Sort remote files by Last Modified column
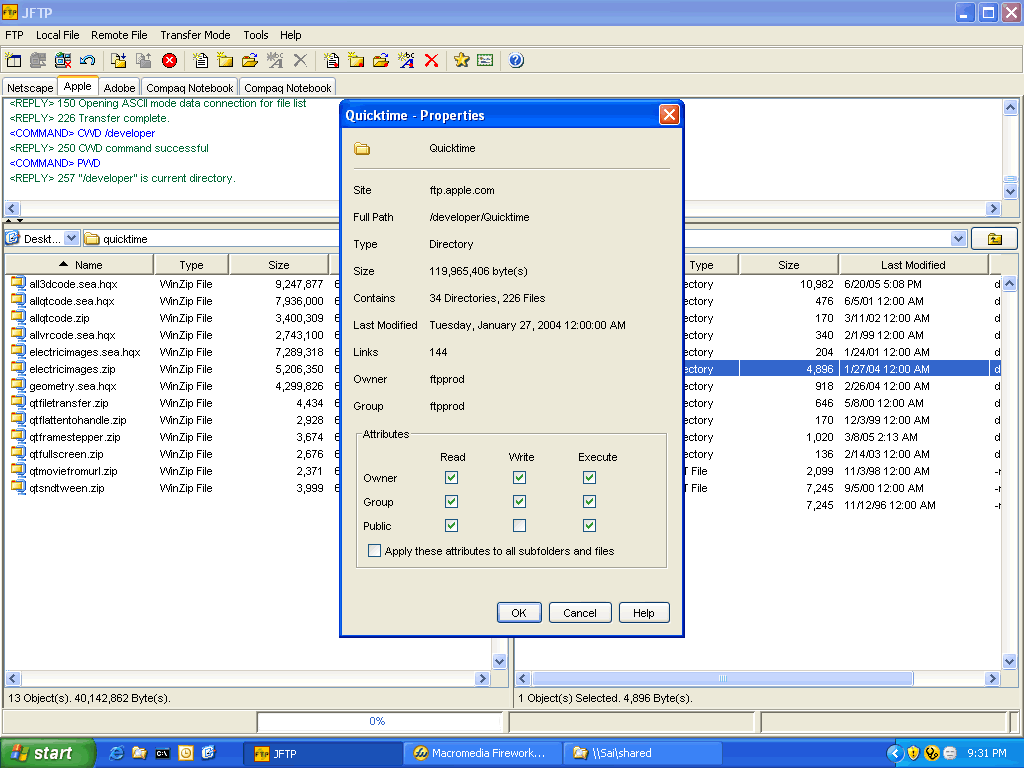 913,264
